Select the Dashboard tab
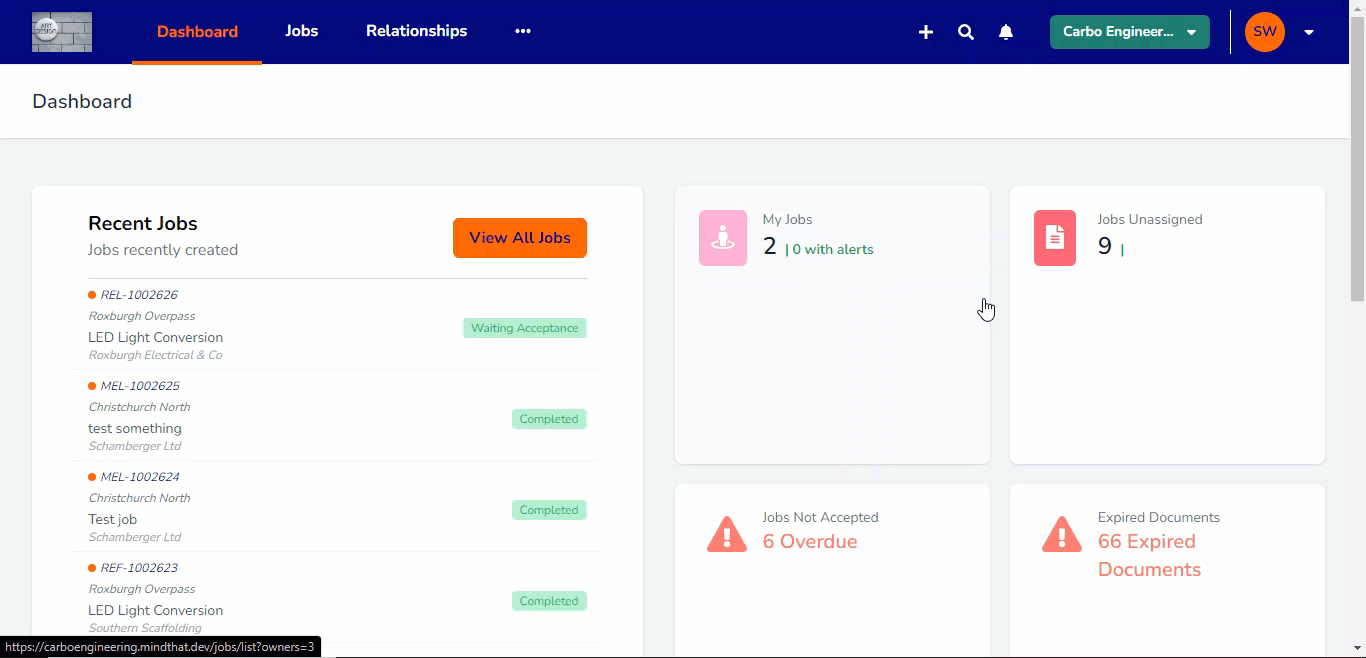This screenshot has width=1366, height=658. pyautogui.click(x=197, y=31)
